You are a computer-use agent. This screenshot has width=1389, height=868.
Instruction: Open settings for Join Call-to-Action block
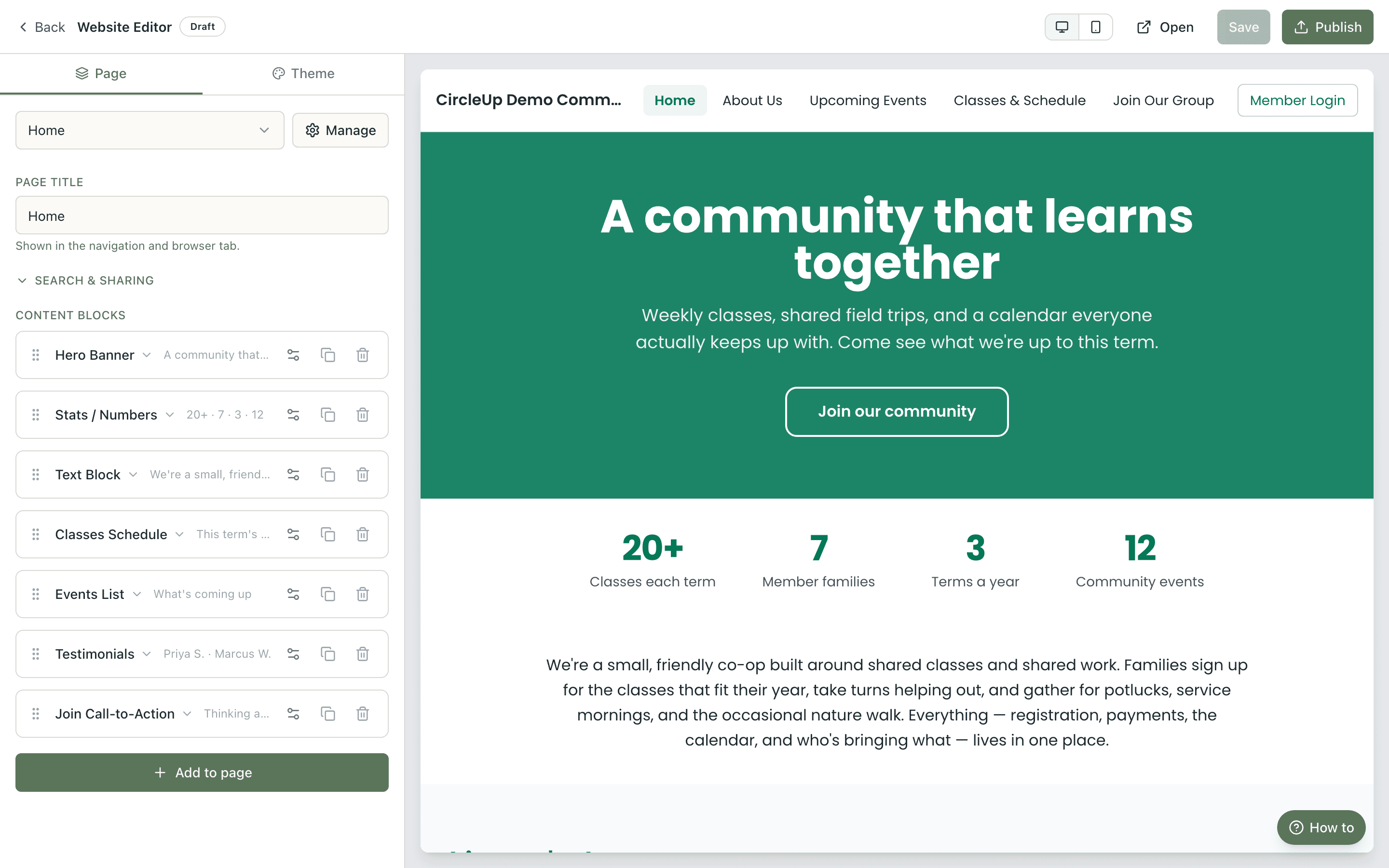tap(293, 714)
